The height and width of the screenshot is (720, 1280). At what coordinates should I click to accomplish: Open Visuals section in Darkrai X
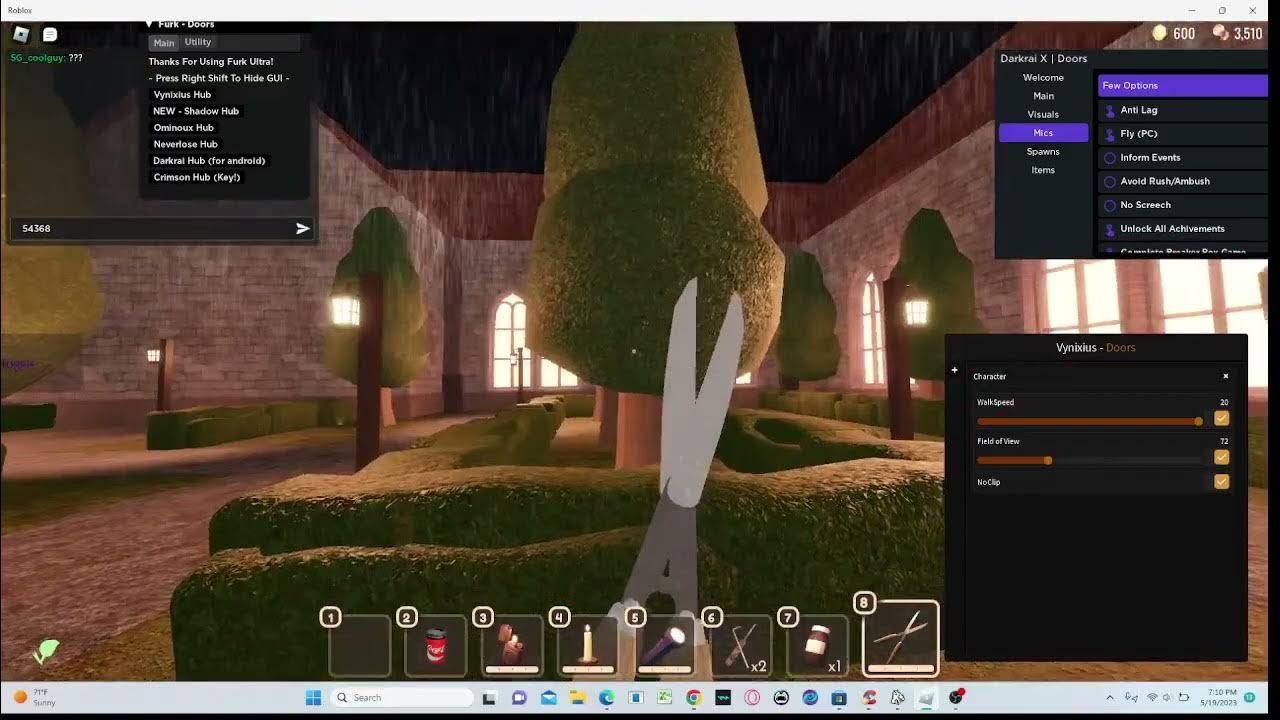[1043, 115]
